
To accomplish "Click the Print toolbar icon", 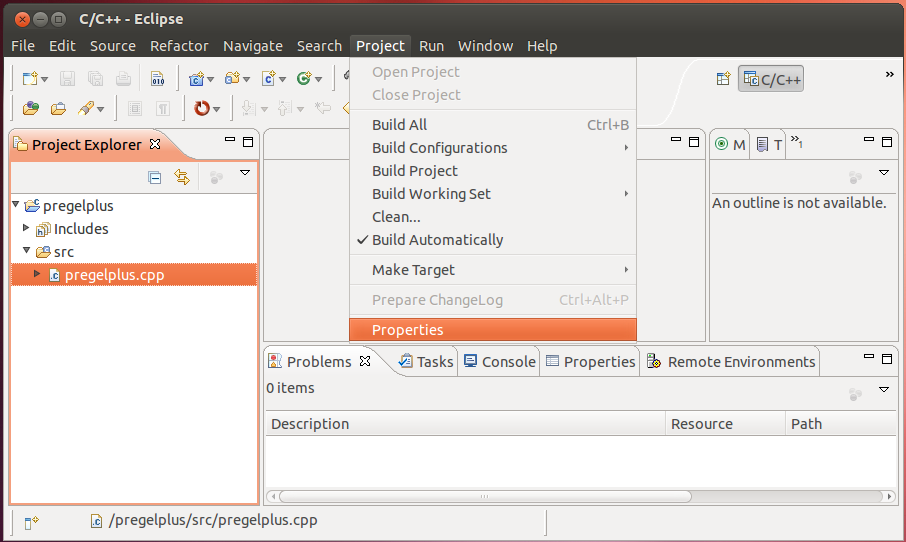I will tap(123, 78).
